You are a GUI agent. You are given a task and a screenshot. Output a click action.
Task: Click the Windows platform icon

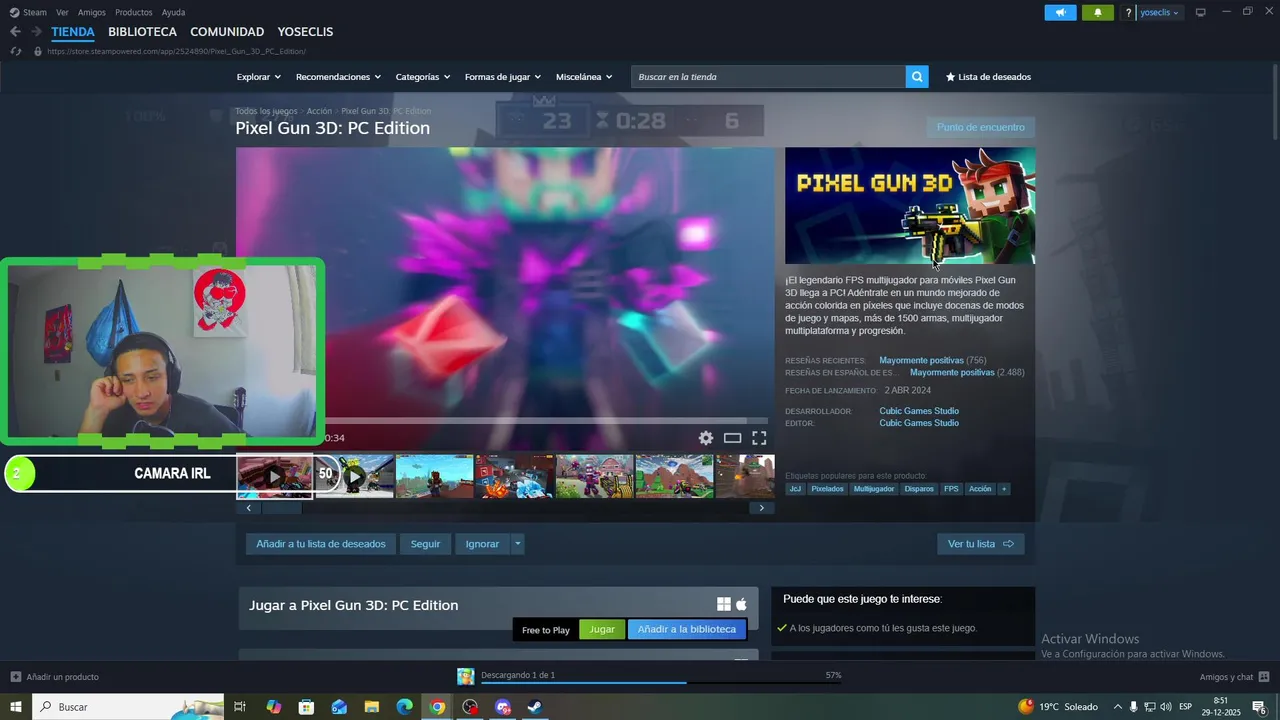click(x=724, y=604)
